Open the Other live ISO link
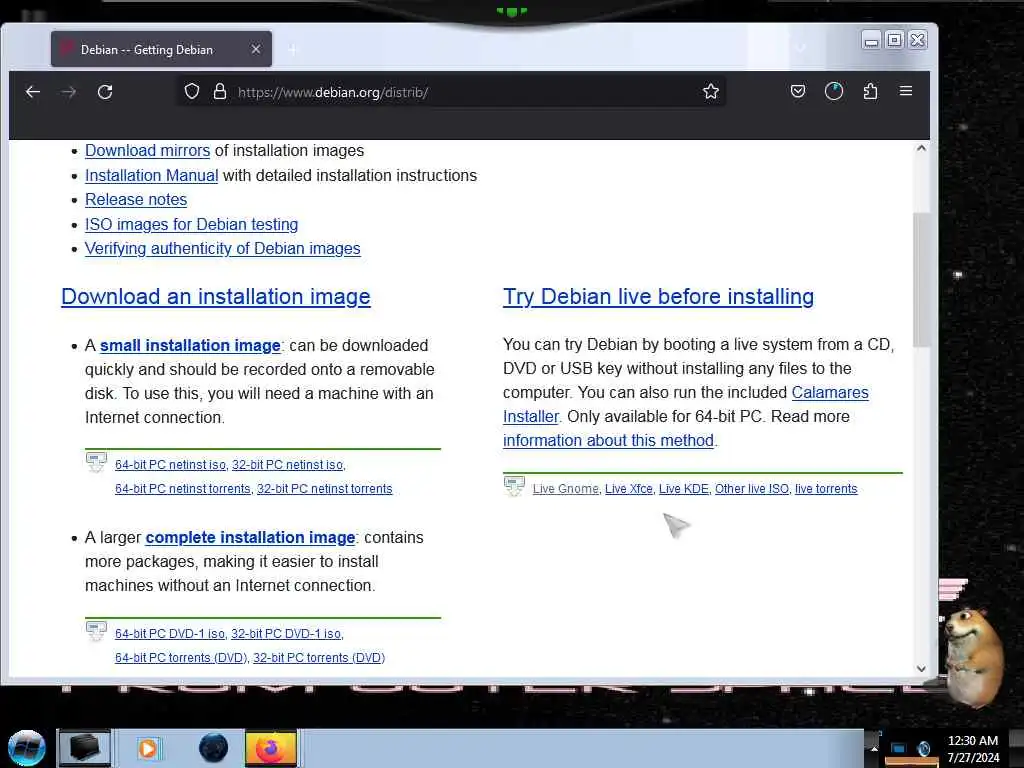The width and height of the screenshot is (1024, 768). click(x=752, y=489)
